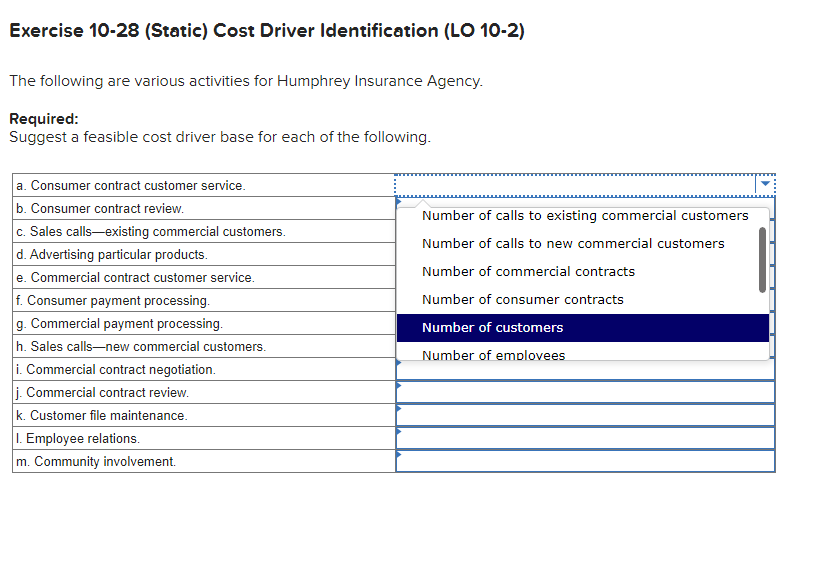This screenshot has width=830, height=563.
Task: Click 'k. Customer file maintenance.' label
Action: pyautogui.click(x=102, y=416)
